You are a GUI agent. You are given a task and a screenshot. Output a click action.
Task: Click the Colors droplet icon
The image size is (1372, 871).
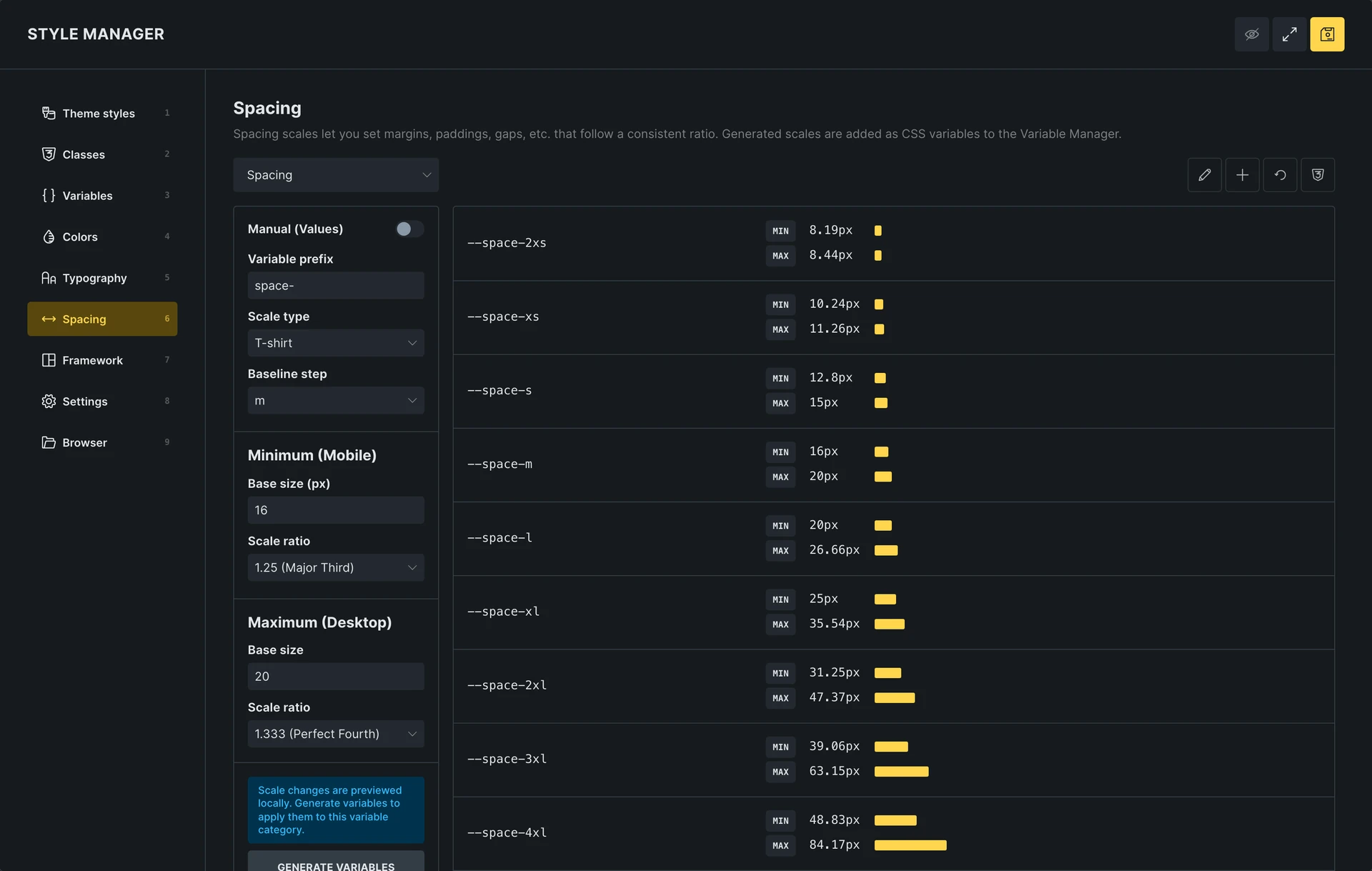49,237
